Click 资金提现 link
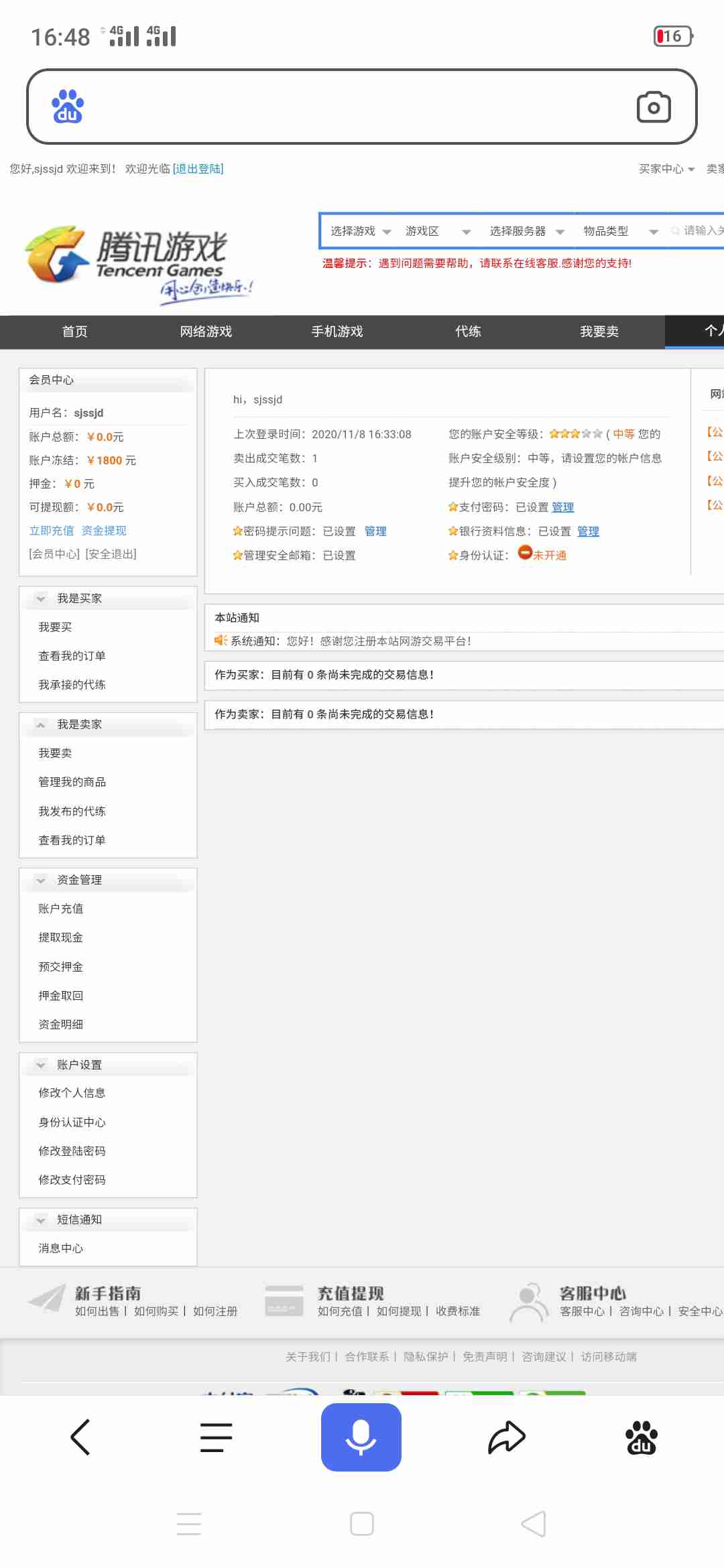Screen dimensions: 724x1568 tap(104, 531)
